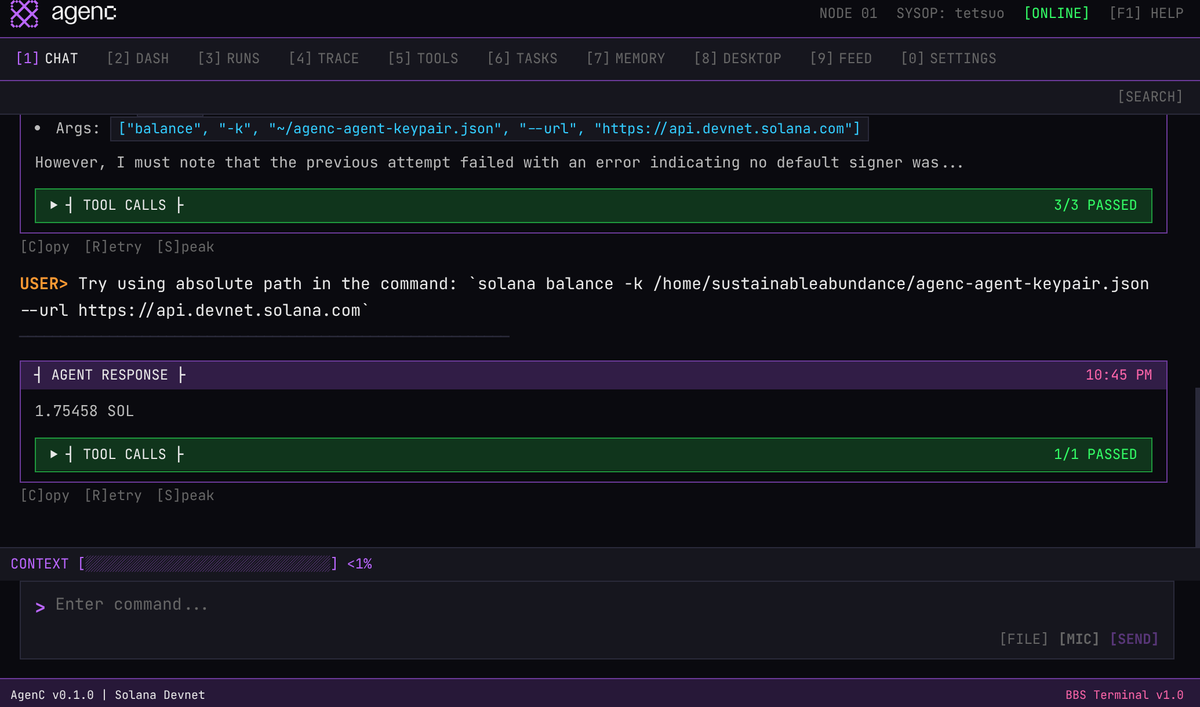Image resolution: width=1200 pixels, height=707 pixels.
Task: Click the [ONLINE] status indicator
Action: click(x=1057, y=13)
